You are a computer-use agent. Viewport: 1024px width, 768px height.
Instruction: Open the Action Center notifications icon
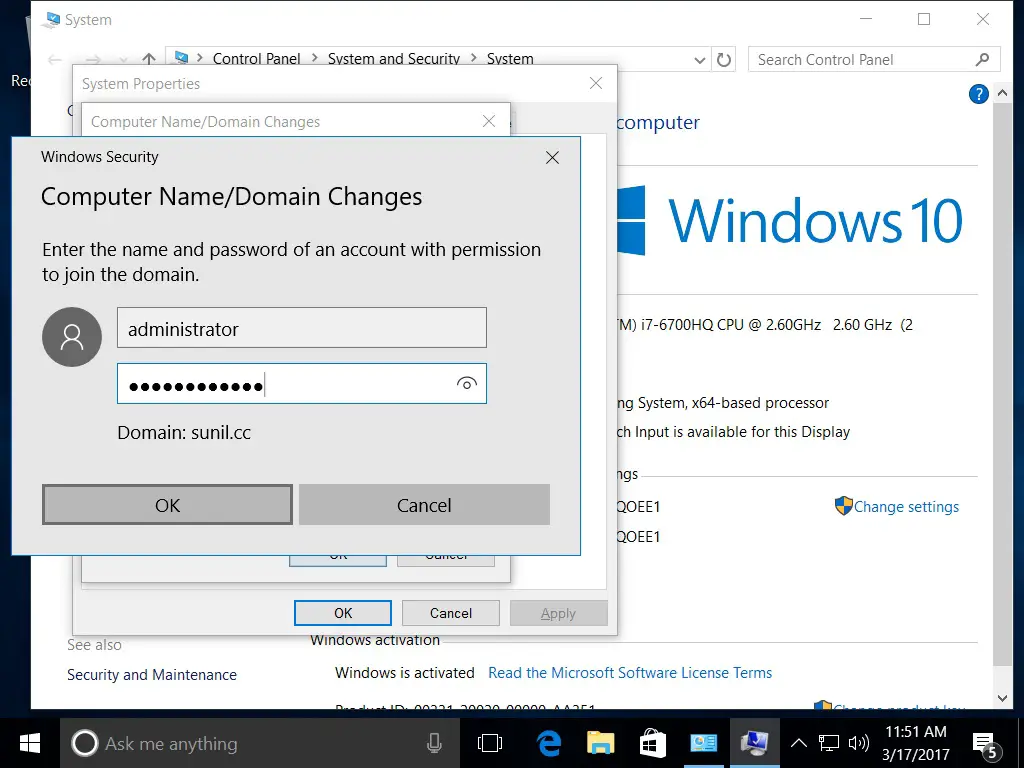[985, 743]
